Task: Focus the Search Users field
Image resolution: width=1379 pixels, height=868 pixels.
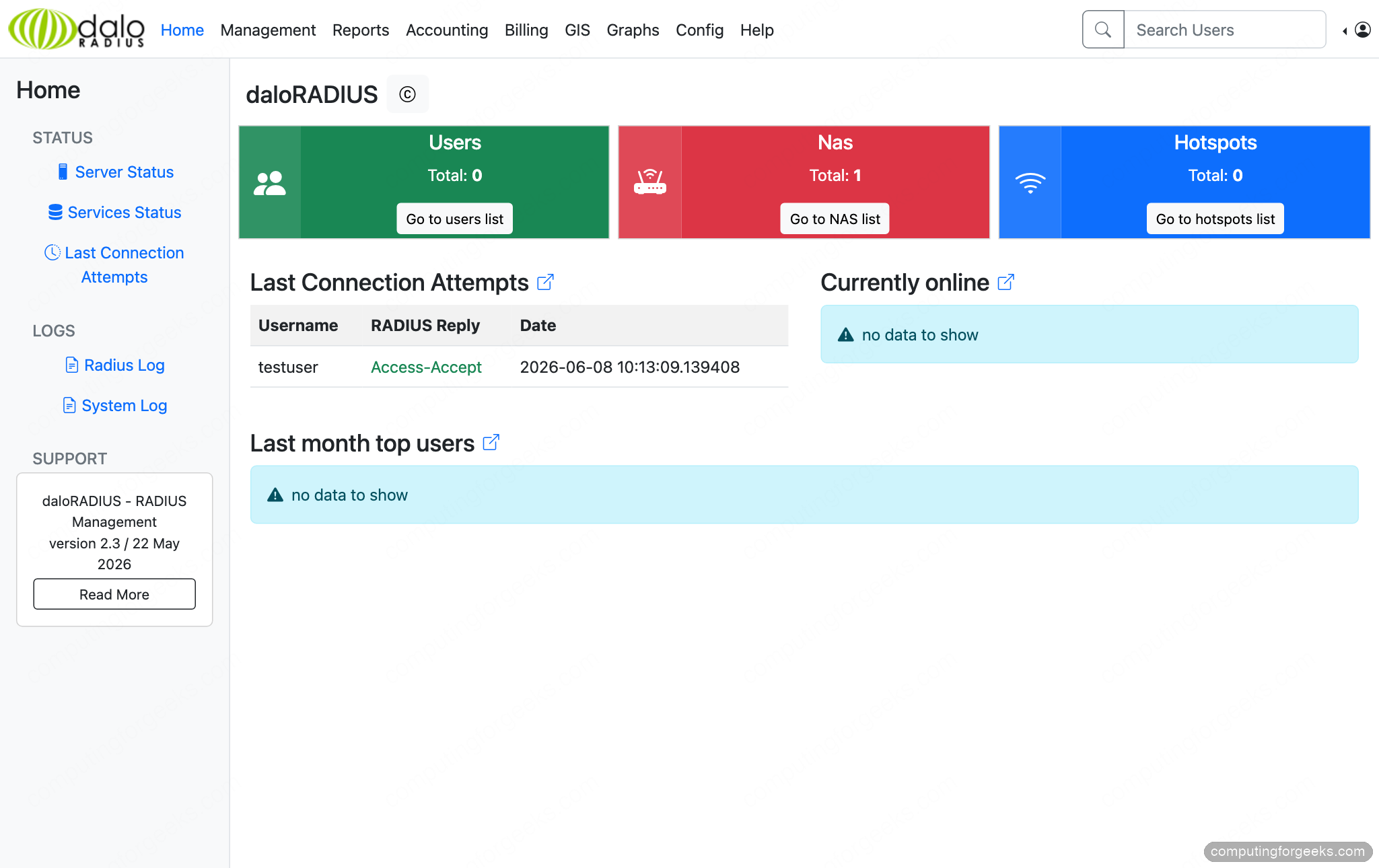Action: coord(1225,30)
